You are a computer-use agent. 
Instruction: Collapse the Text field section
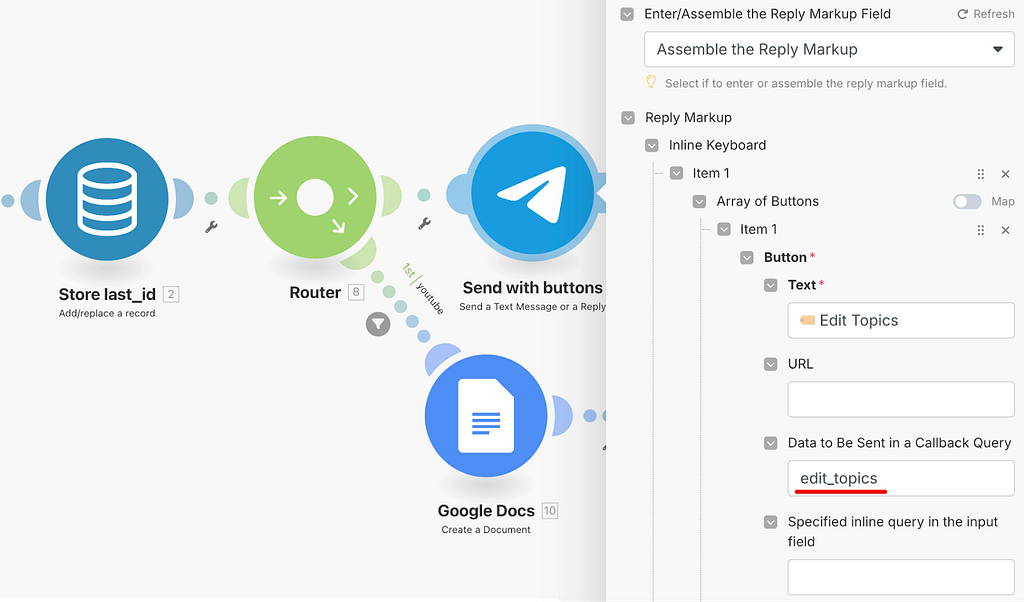click(x=771, y=285)
